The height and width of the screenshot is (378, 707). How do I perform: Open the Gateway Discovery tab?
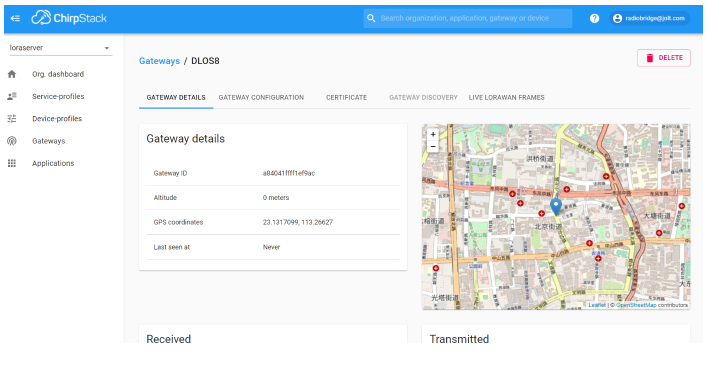(x=423, y=97)
